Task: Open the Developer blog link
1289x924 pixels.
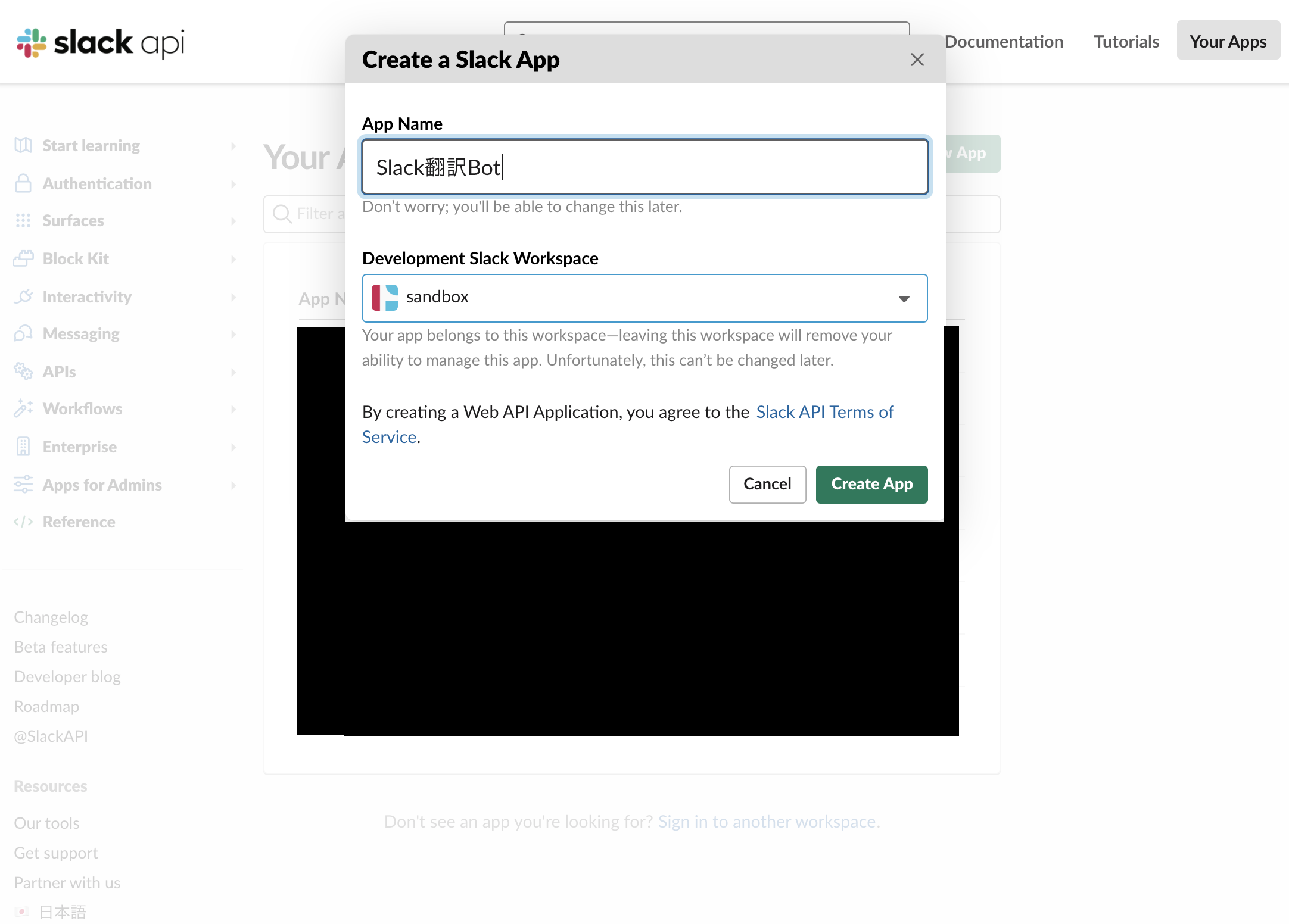Action: [x=67, y=676]
